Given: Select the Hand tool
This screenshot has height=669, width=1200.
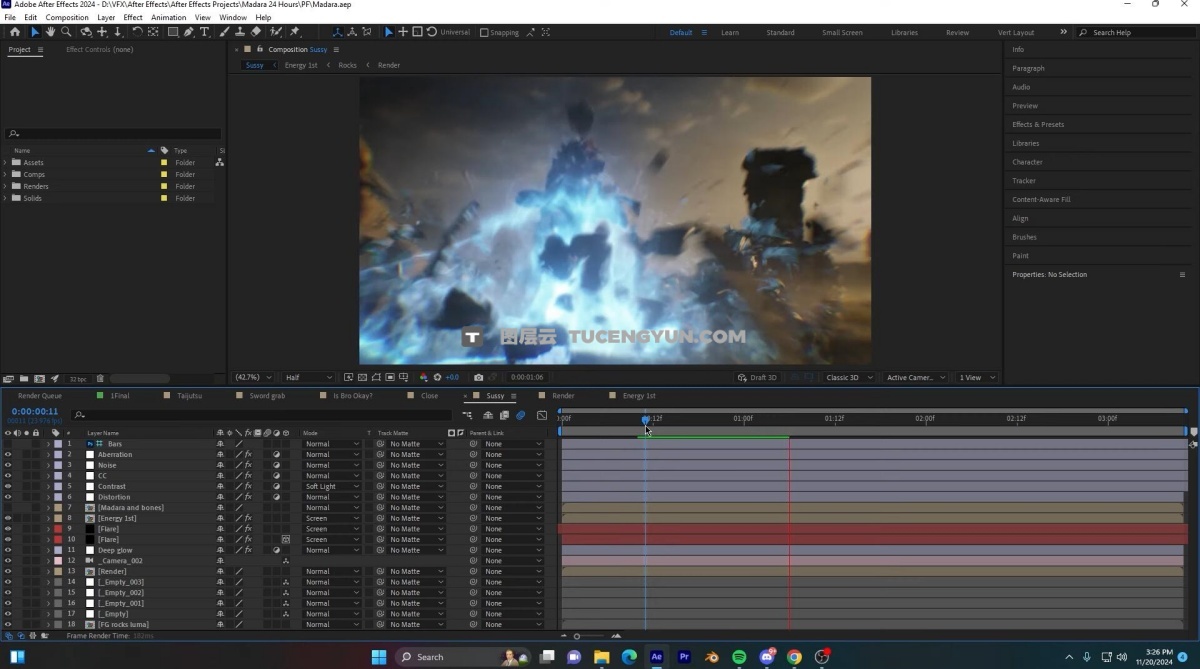Looking at the screenshot, I should click(x=50, y=32).
